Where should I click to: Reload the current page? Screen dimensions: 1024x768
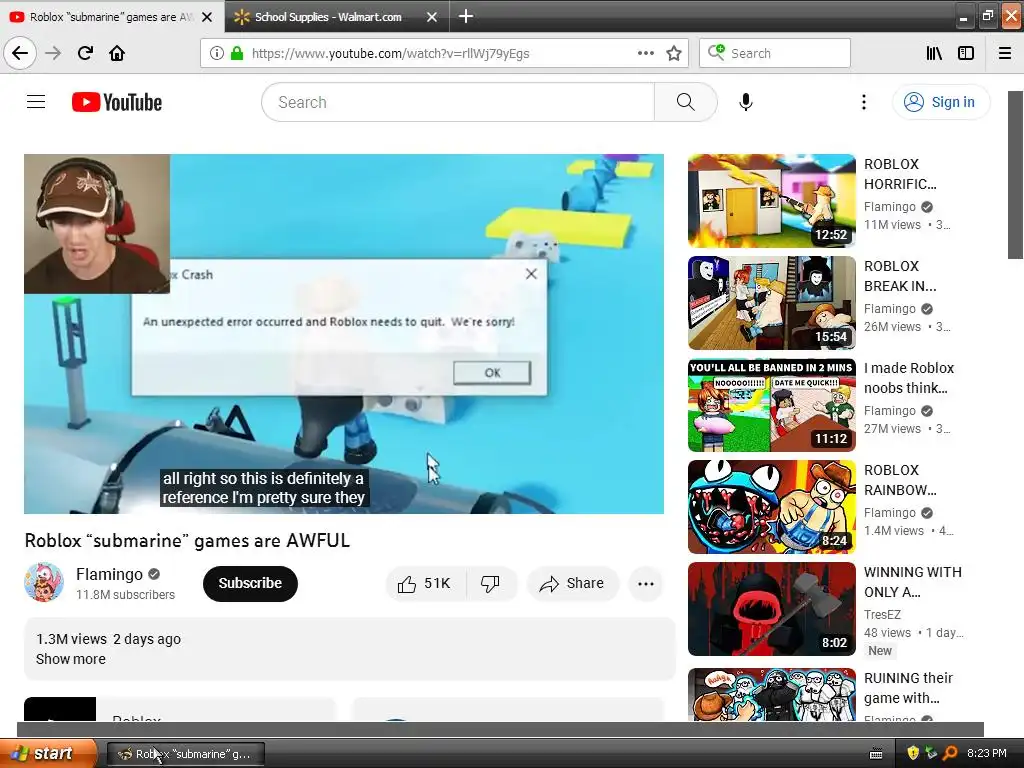[86, 53]
